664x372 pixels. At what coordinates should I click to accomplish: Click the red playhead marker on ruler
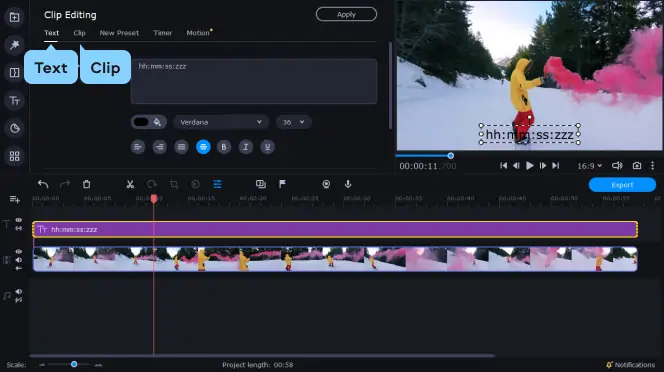coord(154,198)
